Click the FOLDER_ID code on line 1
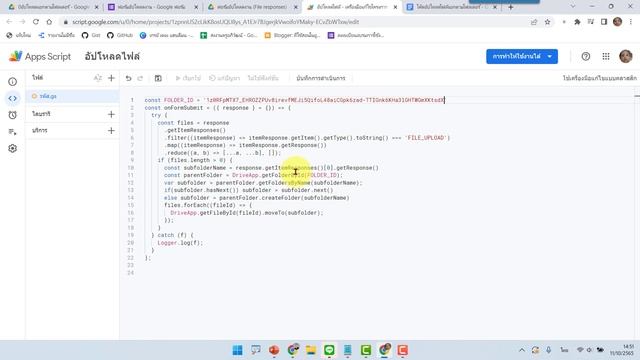This screenshot has height=360, width=640. click(x=179, y=100)
